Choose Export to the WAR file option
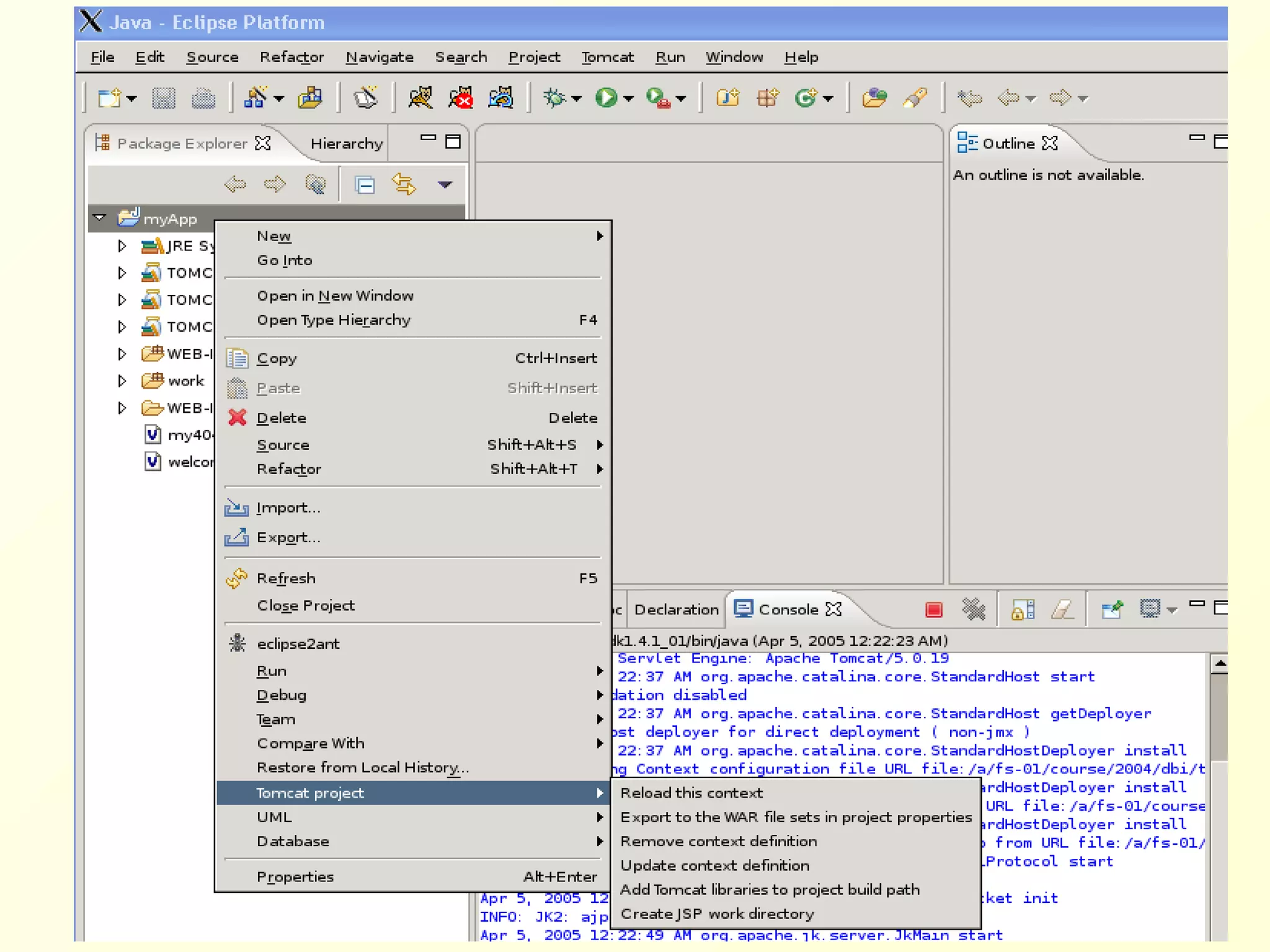1270x952 pixels. 795,817
